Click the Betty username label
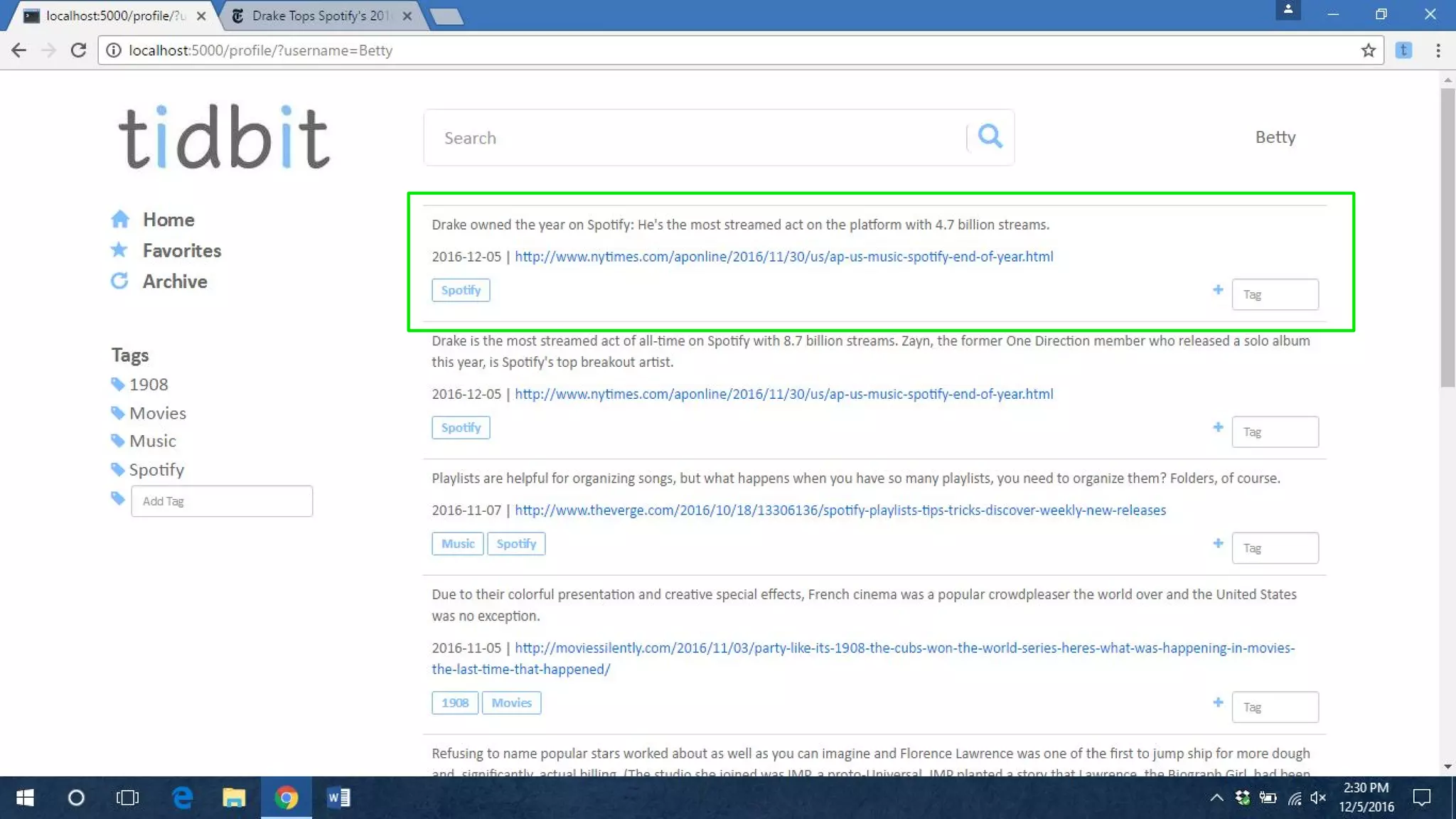This screenshot has height=819, width=1456. pyautogui.click(x=1275, y=137)
